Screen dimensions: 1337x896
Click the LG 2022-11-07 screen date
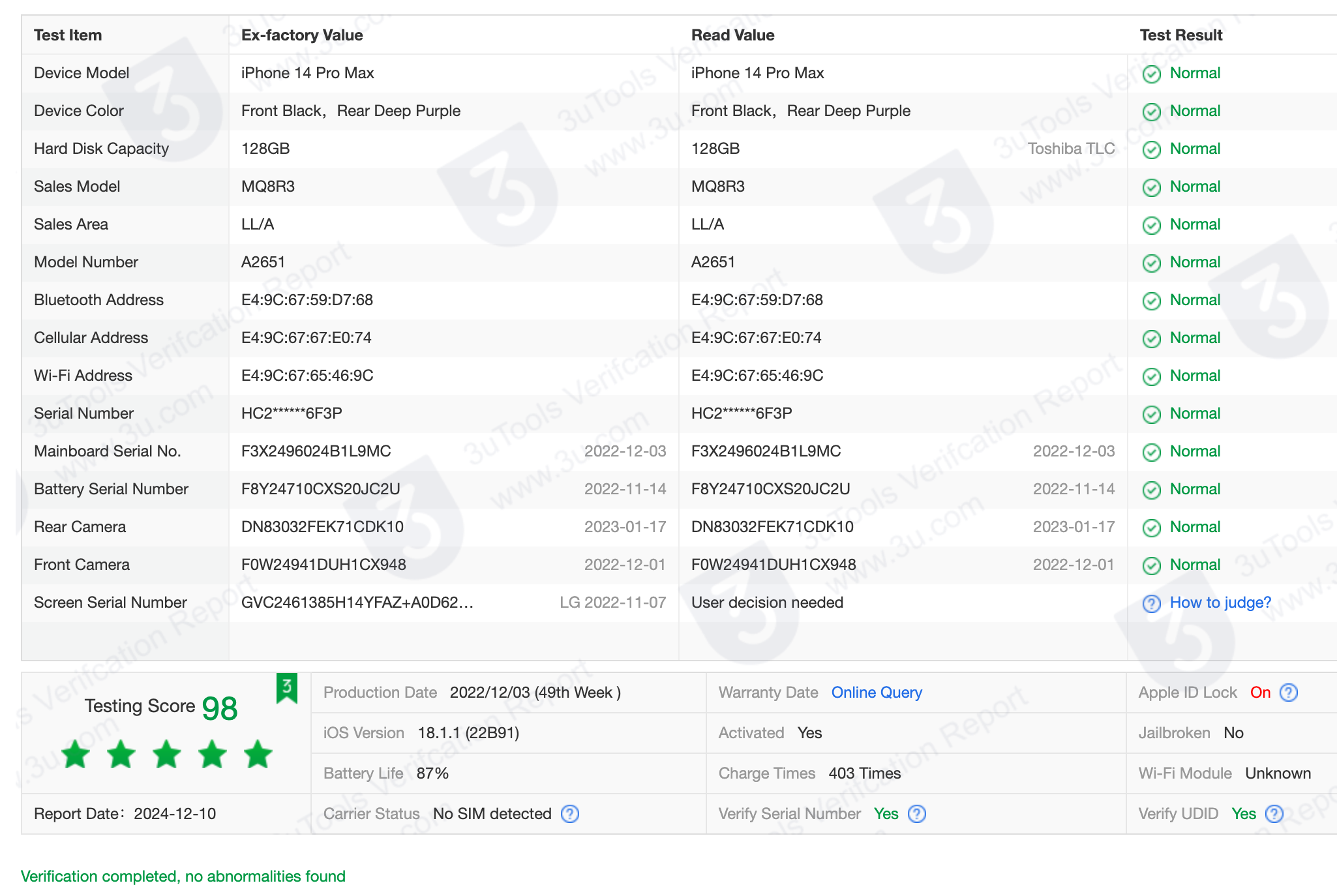click(x=613, y=603)
